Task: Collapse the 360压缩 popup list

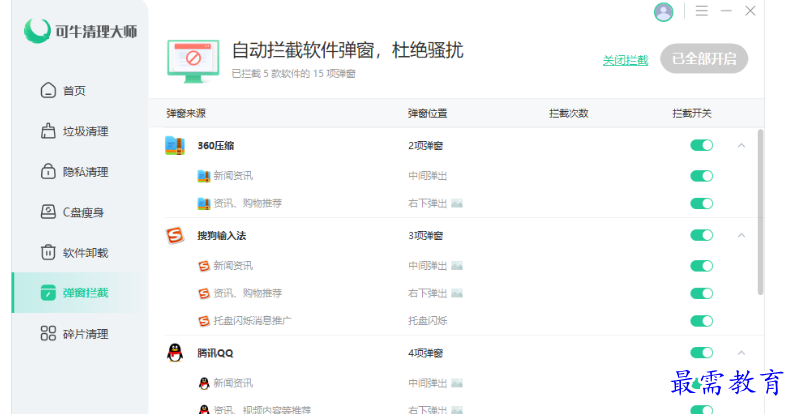Action: (x=741, y=145)
